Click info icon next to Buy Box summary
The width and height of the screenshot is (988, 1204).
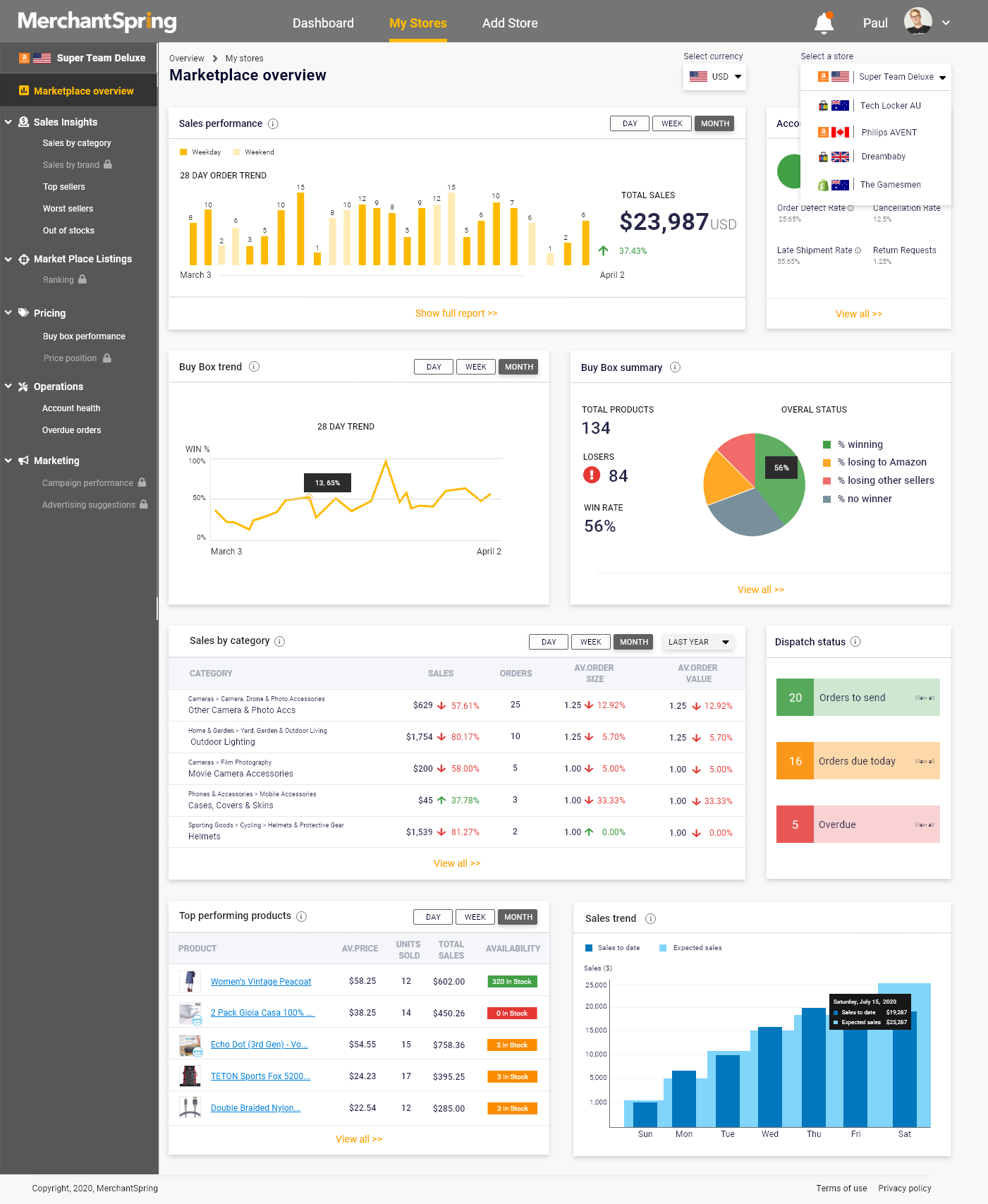point(675,367)
